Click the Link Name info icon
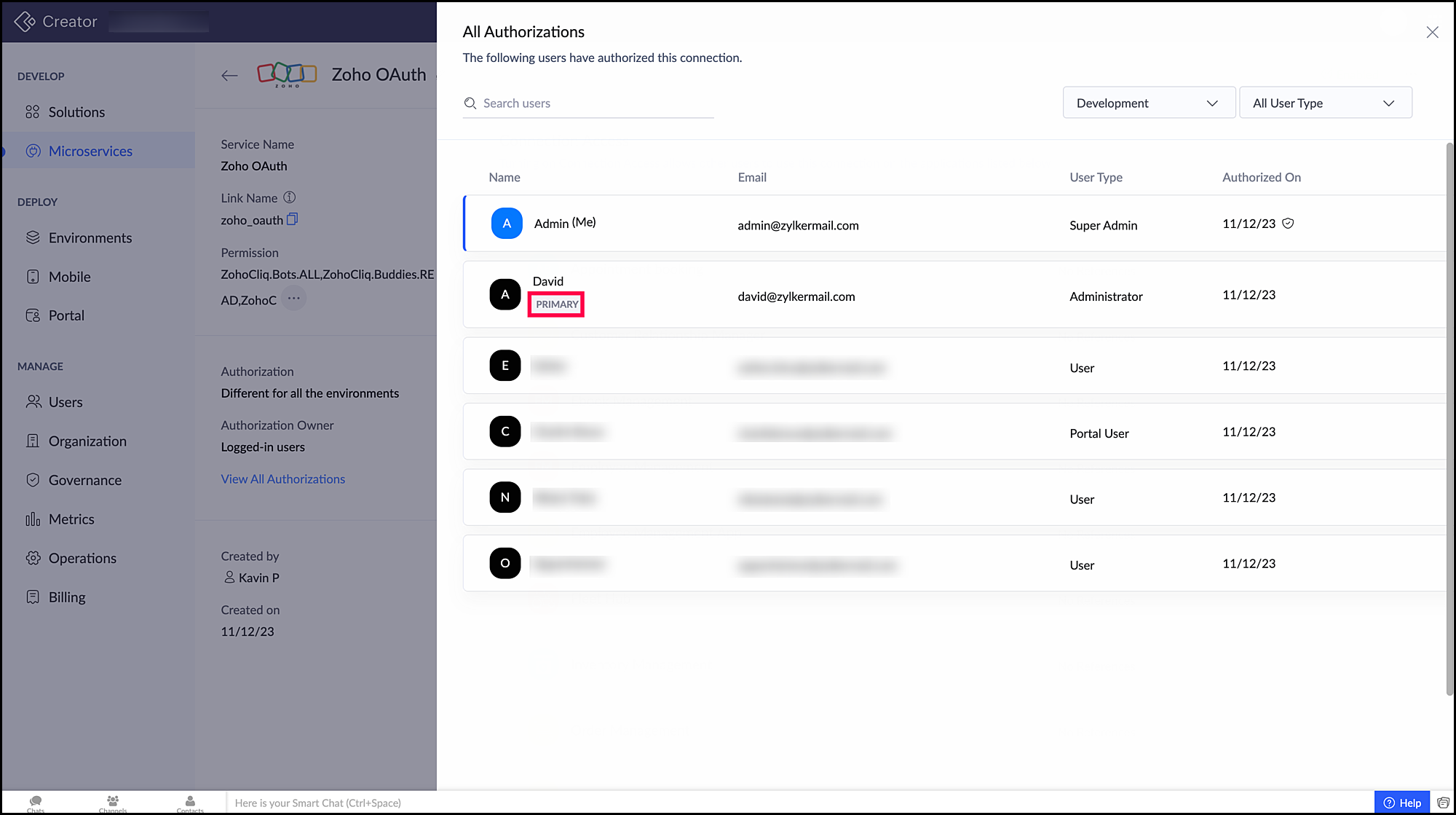Viewport: 1456px width, 815px height. (289, 197)
